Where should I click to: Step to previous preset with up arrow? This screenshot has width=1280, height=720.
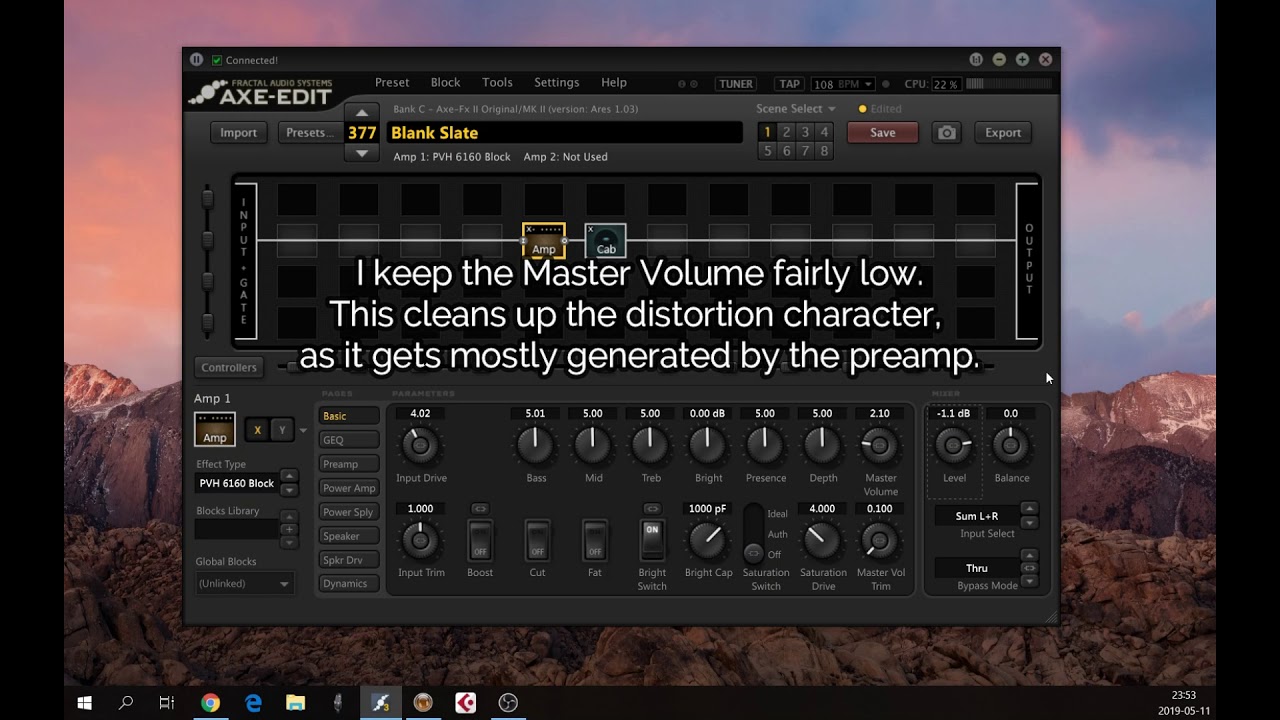pos(362,112)
